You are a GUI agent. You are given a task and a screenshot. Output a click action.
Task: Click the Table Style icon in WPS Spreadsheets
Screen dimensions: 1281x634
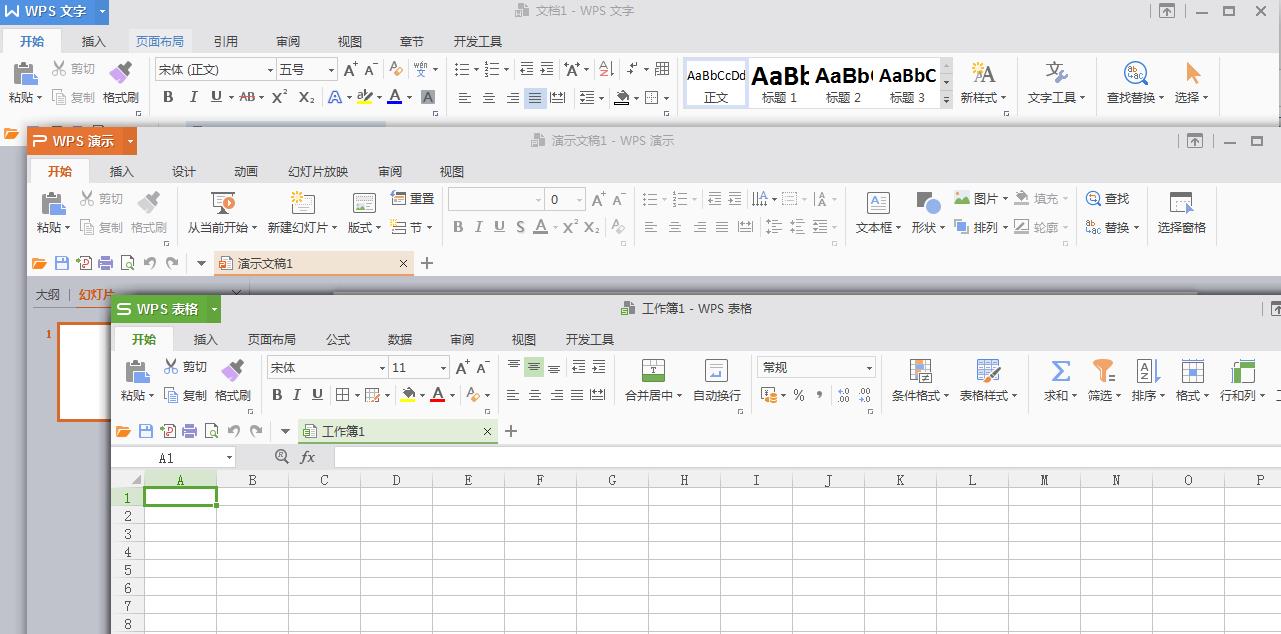(988, 371)
